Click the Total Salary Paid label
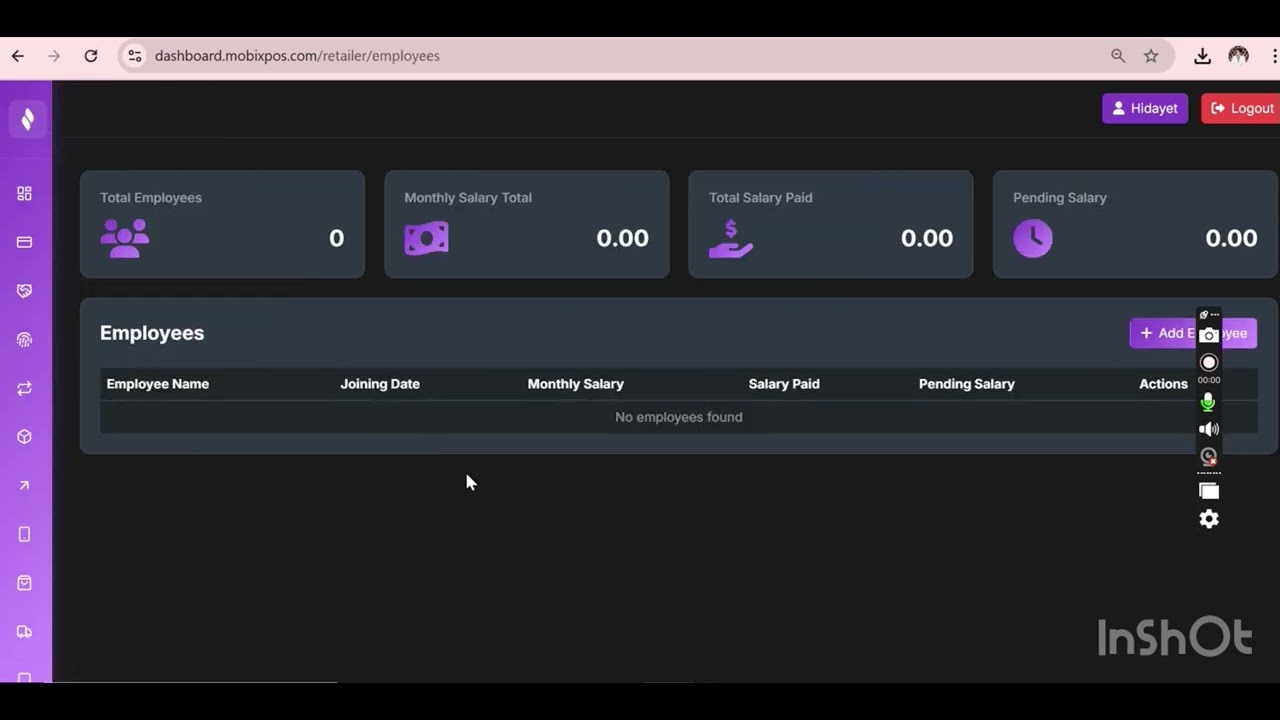The image size is (1280, 720). 761,198
